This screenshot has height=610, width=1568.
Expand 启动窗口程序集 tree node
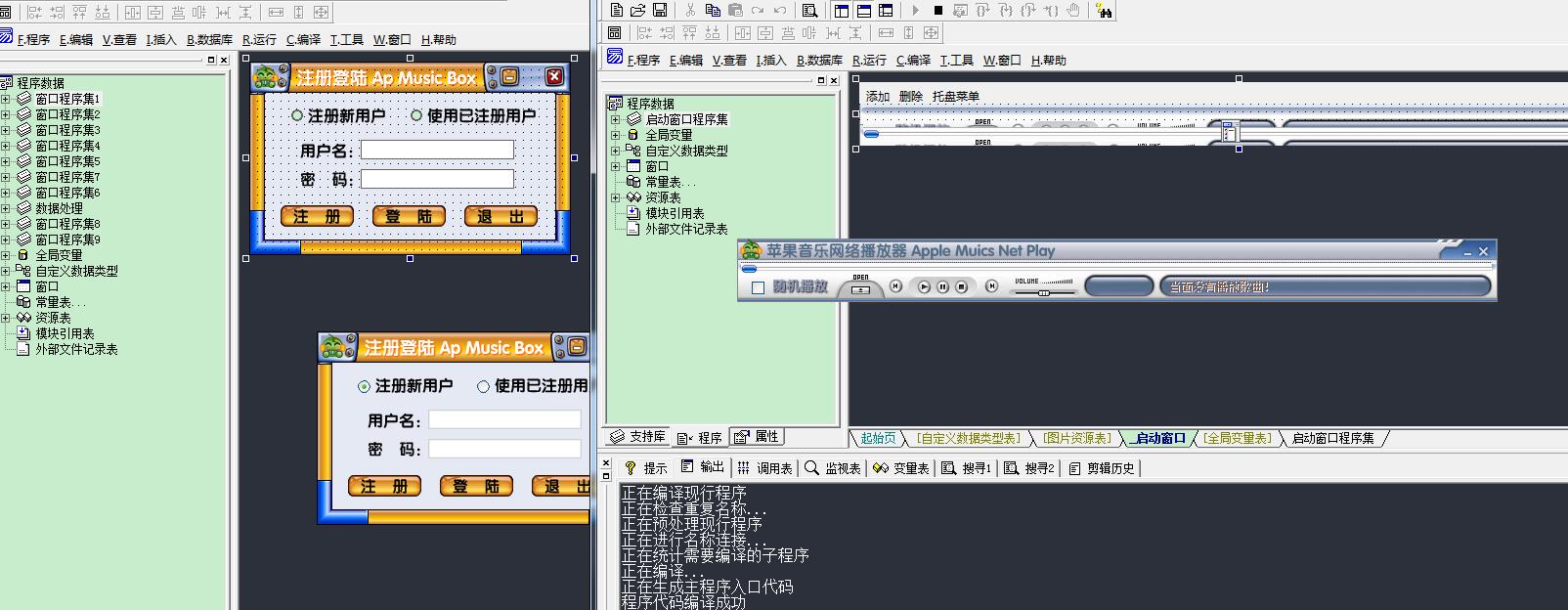tap(616, 119)
